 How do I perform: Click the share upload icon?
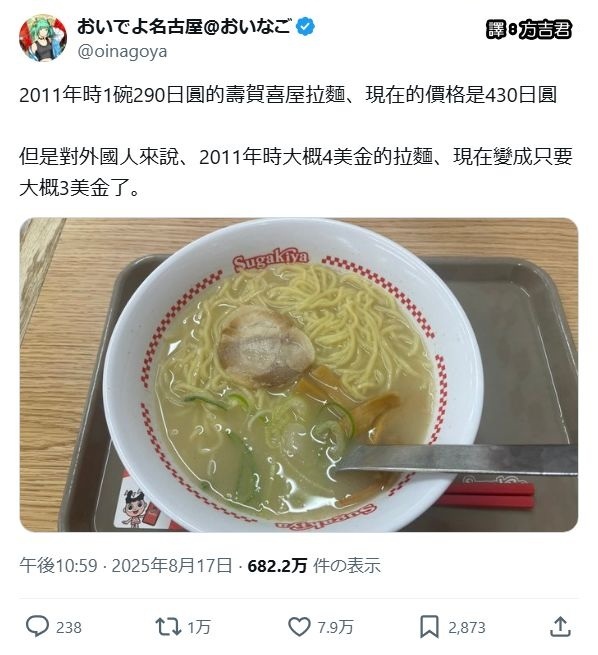pyautogui.click(x=560, y=627)
